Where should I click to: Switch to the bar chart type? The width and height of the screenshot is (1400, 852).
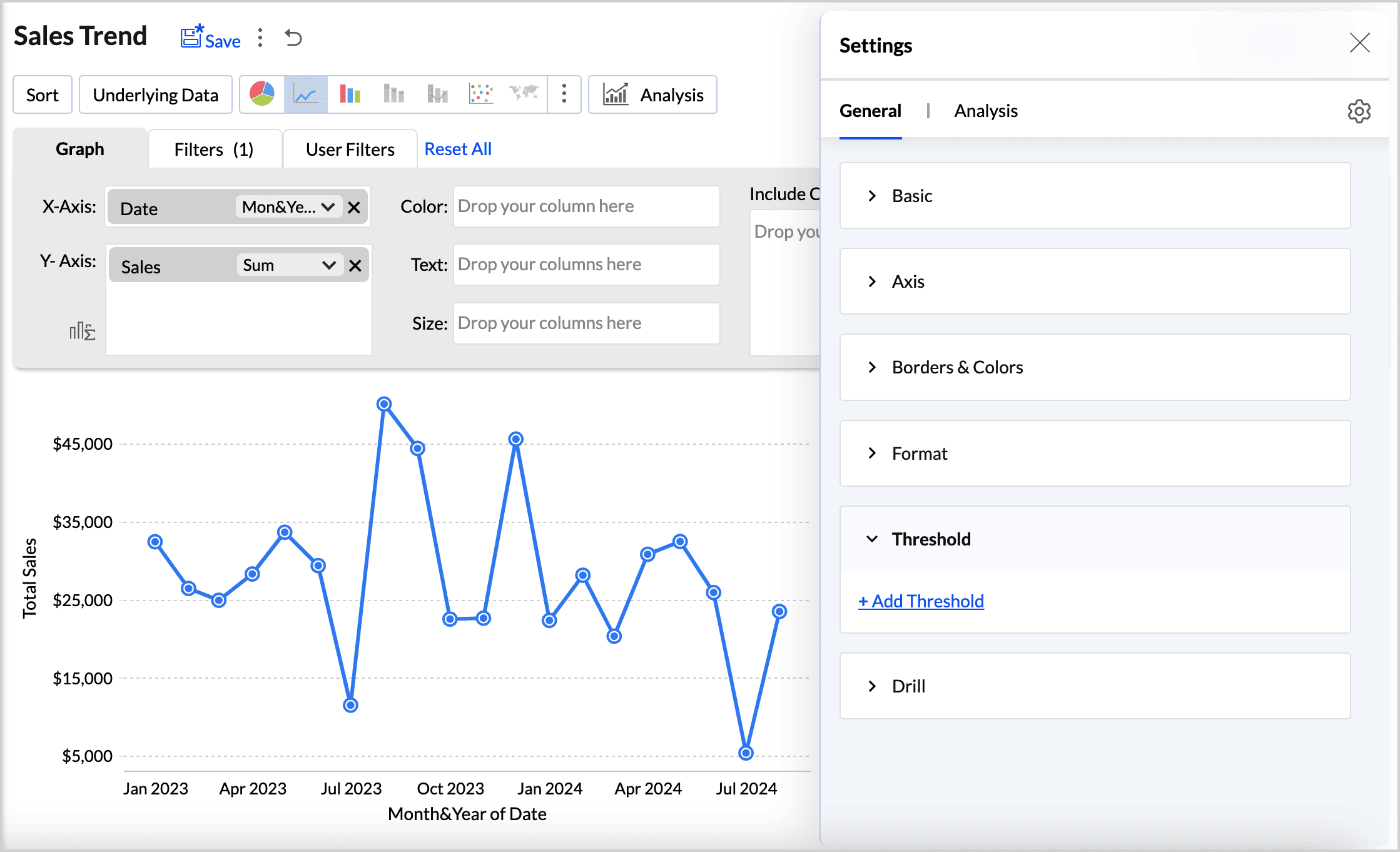[350, 94]
